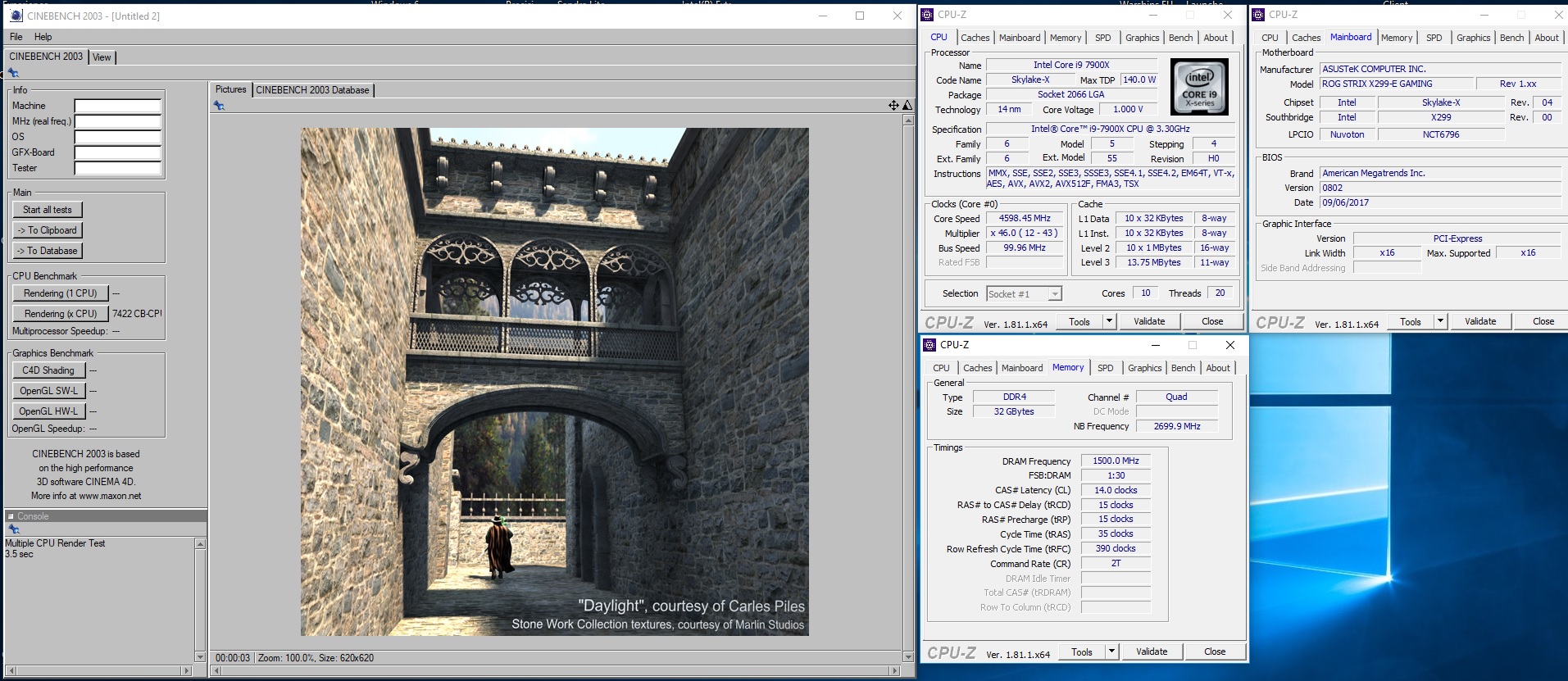
Task: Click Tools button in CPU-Z Mainboard window
Action: coord(1411,321)
